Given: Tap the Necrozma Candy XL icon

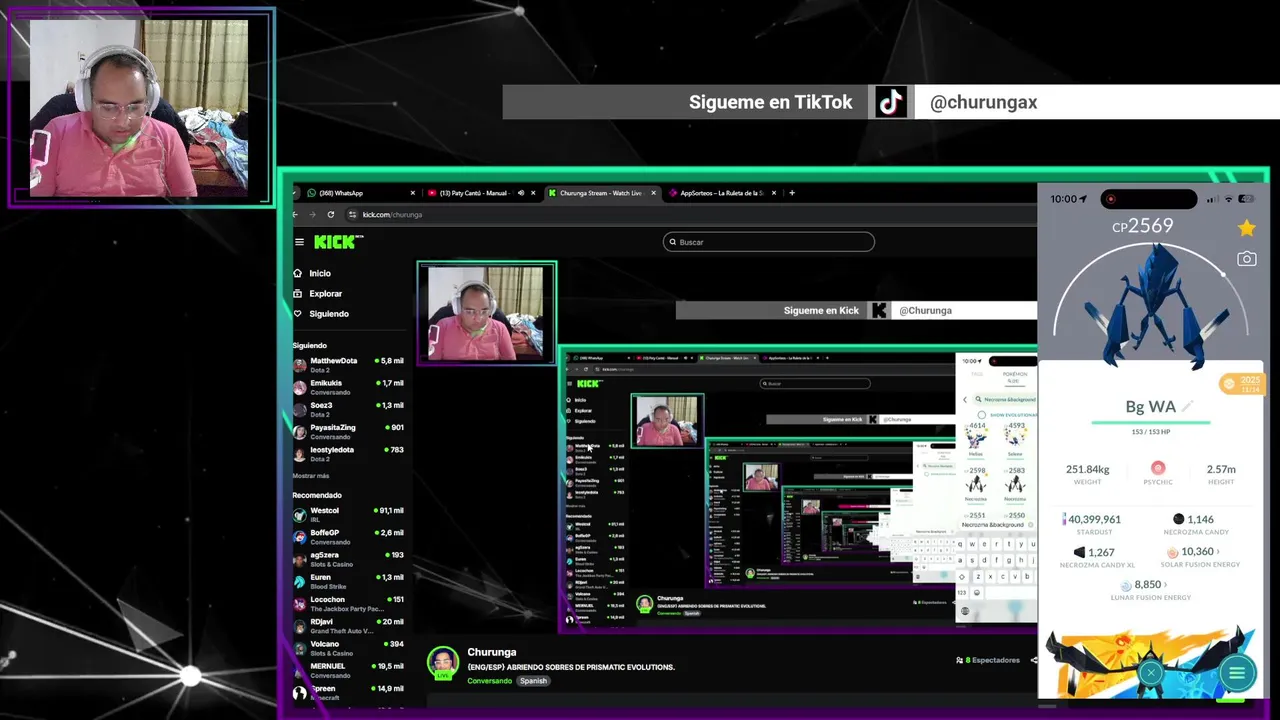Looking at the screenshot, I should click(1079, 552).
